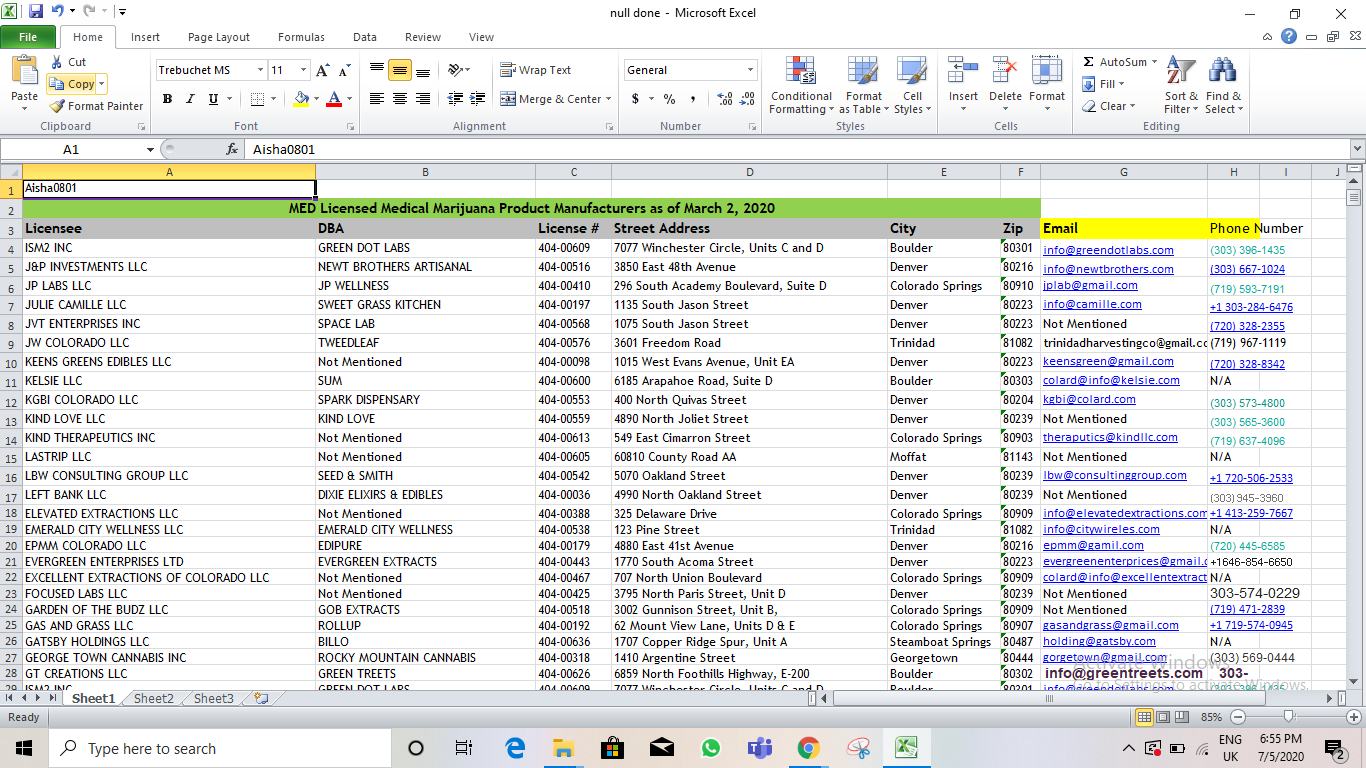This screenshot has height=768, width=1366.
Task: Toggle Bold formatting on selected cell
Action: [x=167, y=99]
